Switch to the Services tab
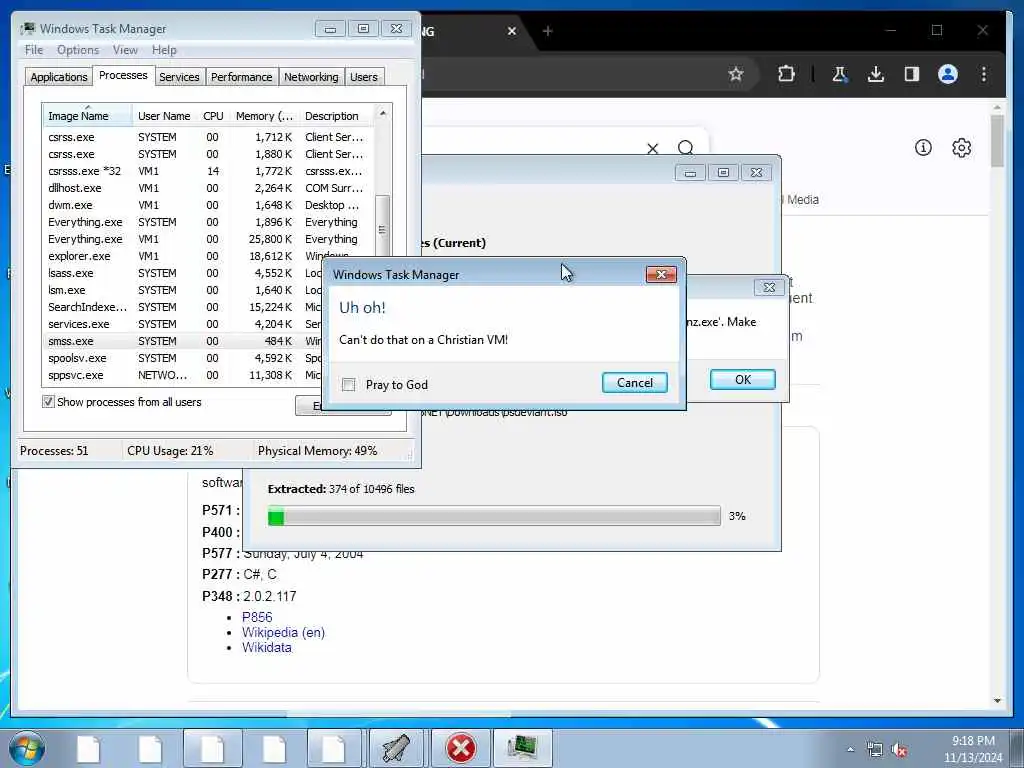The width and height of the screenshot is (1024, 768). click(x=180, y=77)
